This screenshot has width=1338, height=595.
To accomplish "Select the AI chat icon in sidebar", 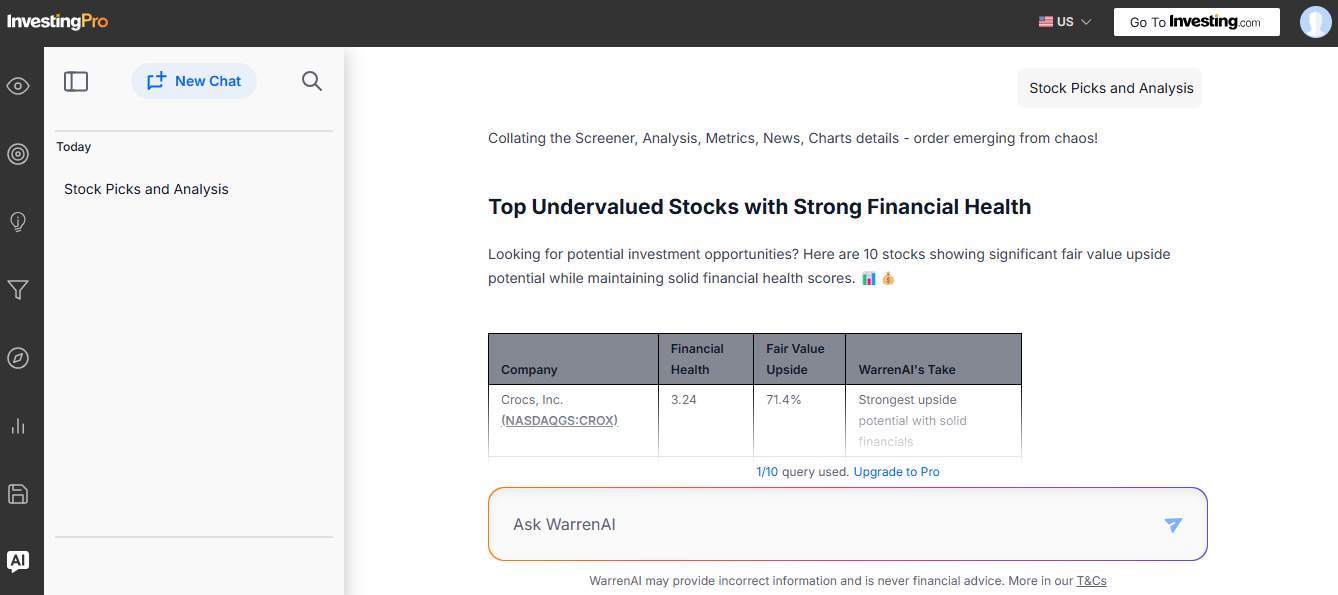I will 18,561.
